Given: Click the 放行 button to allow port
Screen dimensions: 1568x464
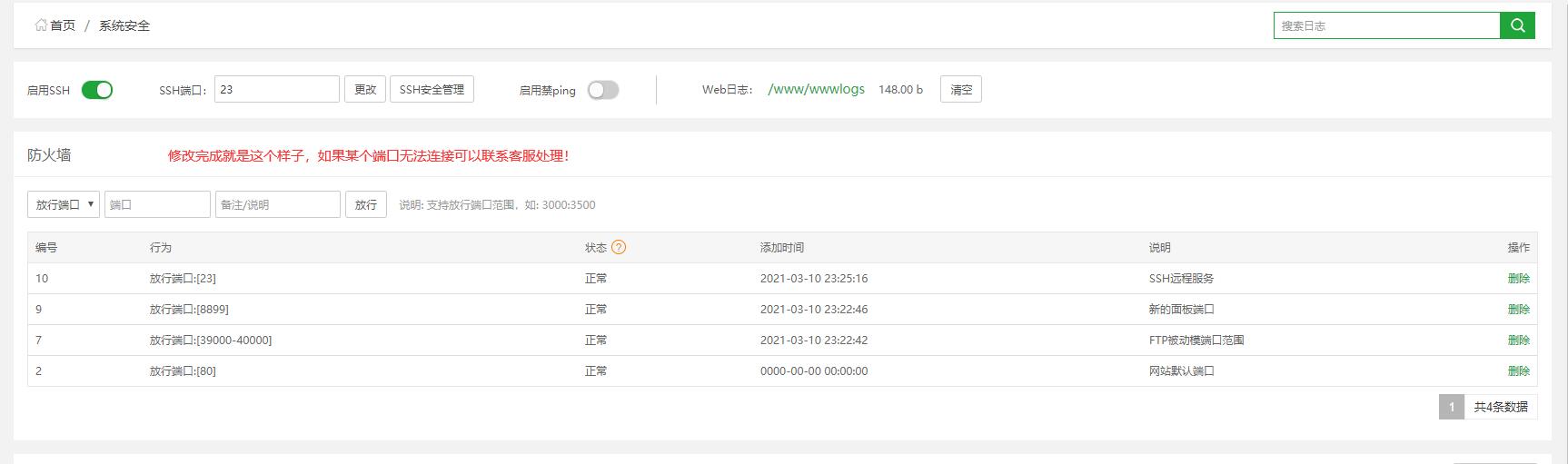Looking at the screenshot, I should tap(366, 204).
